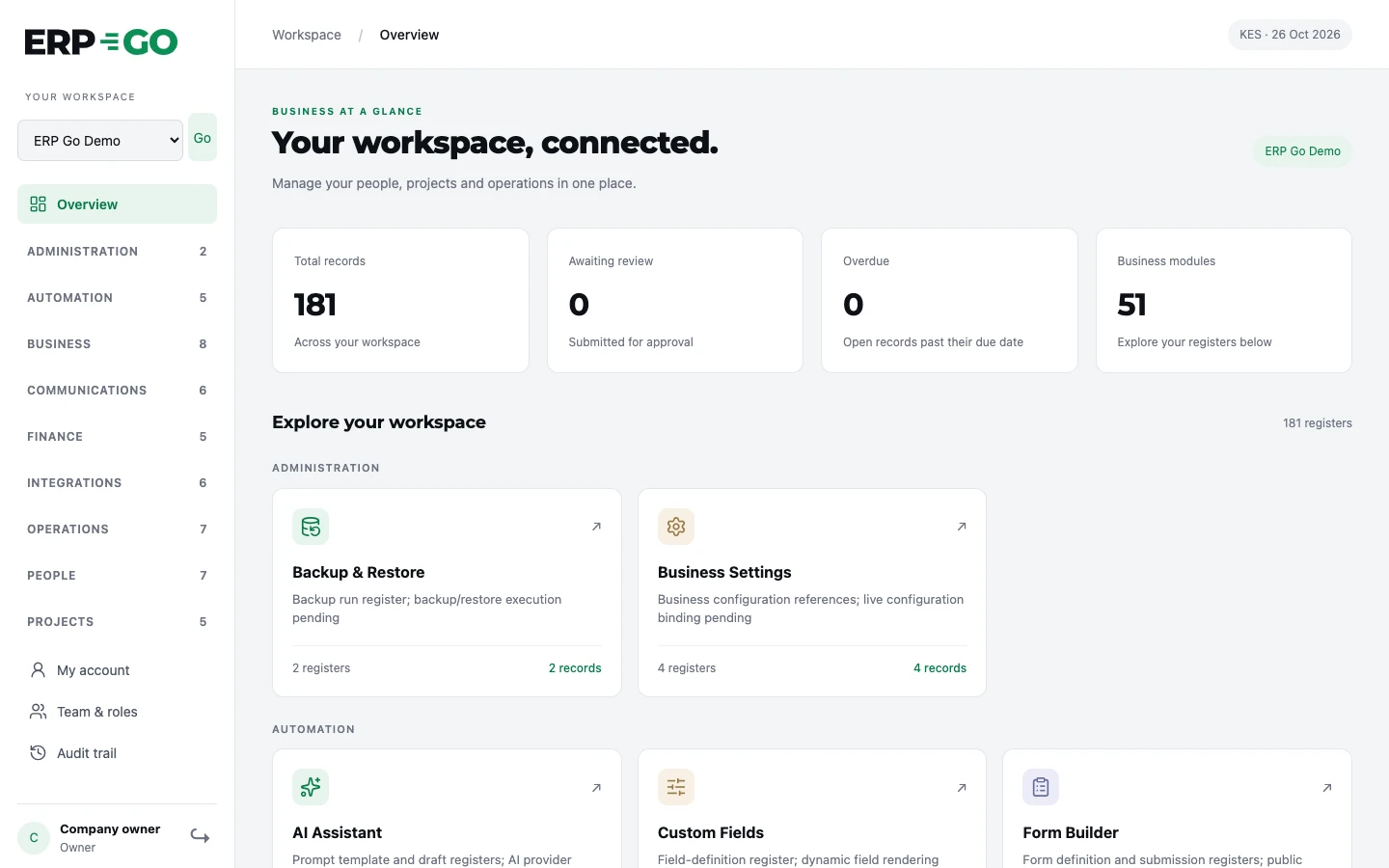Open Custom Fields via its arrow icon

tap(962, 788)
